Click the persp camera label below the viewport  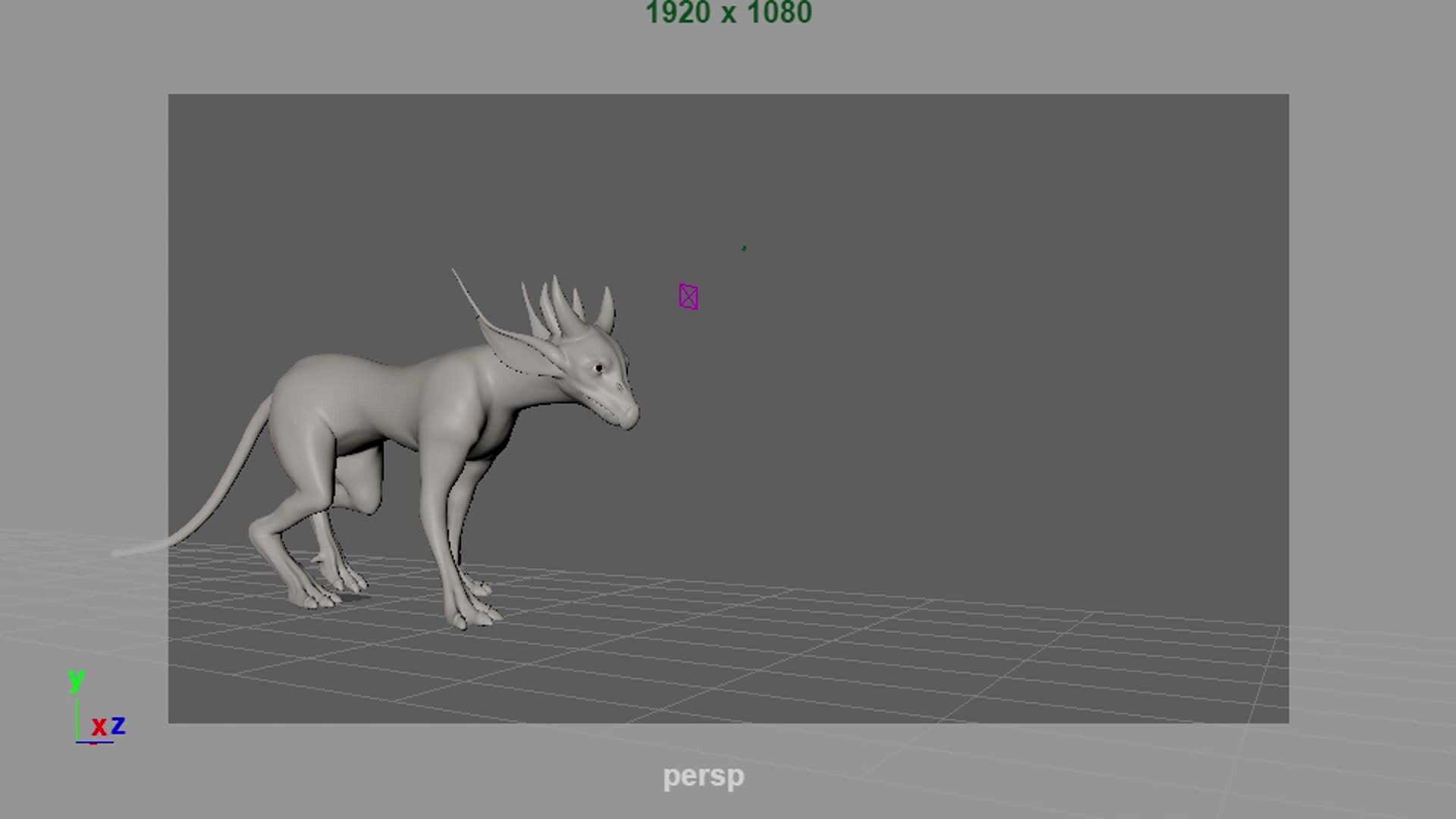704,776
